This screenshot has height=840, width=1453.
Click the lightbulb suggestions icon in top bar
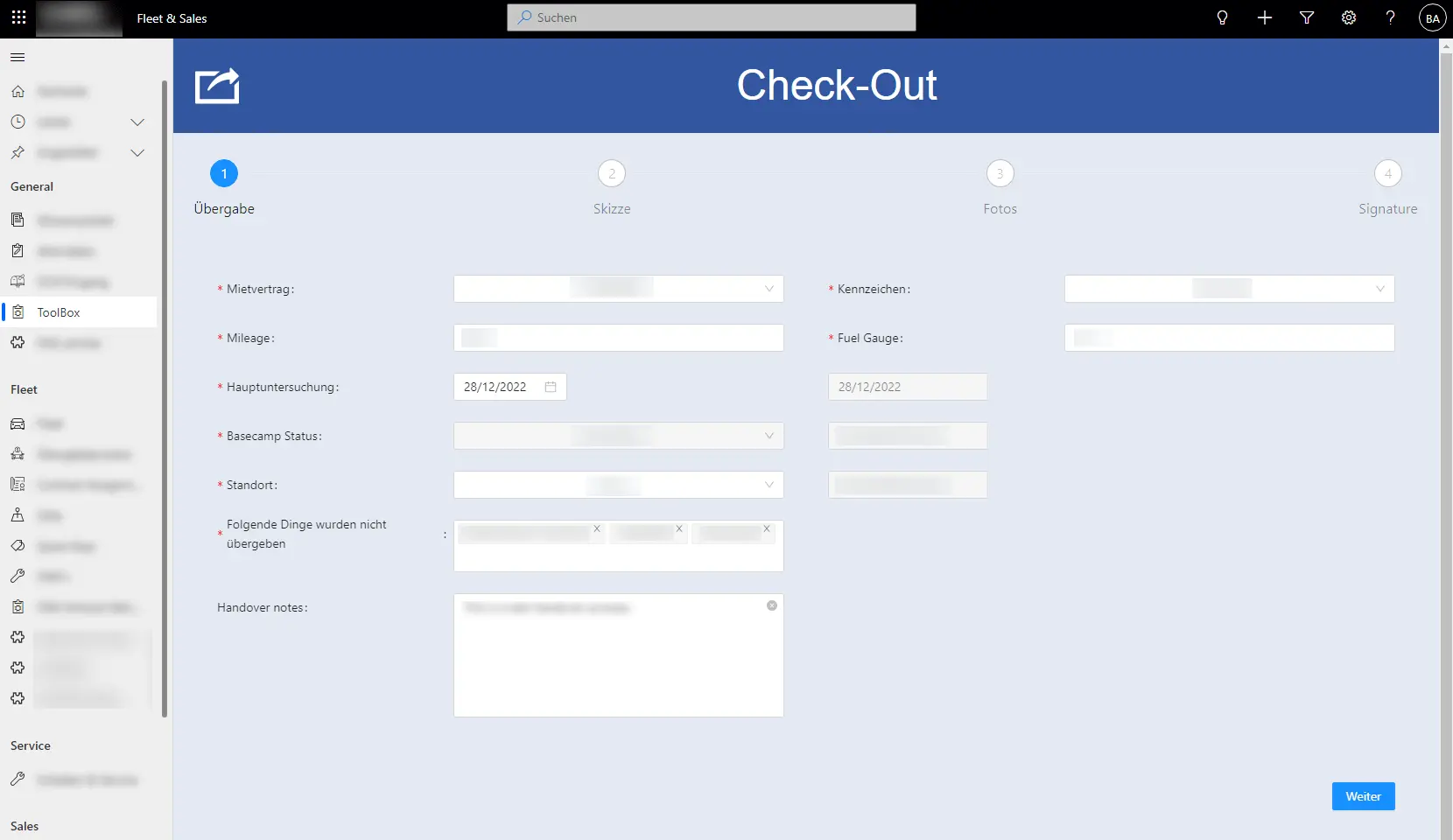point(1222,17)
